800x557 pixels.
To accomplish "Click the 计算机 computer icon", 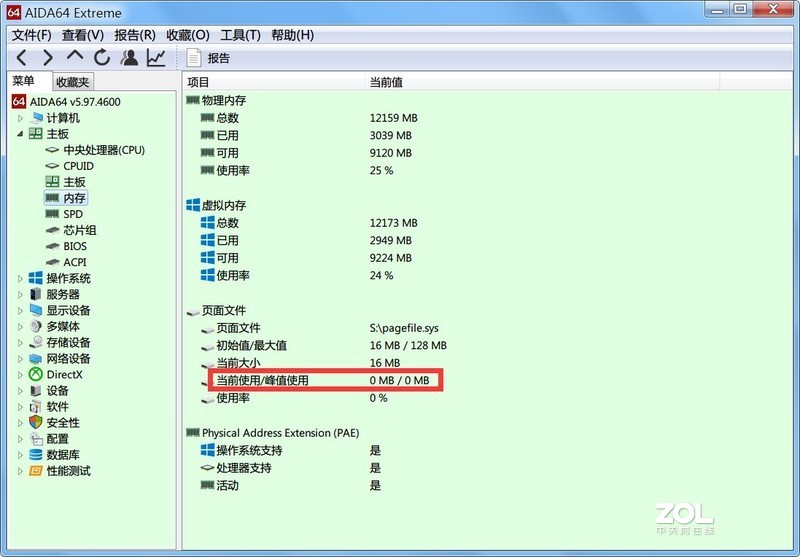I will (36, 118).
